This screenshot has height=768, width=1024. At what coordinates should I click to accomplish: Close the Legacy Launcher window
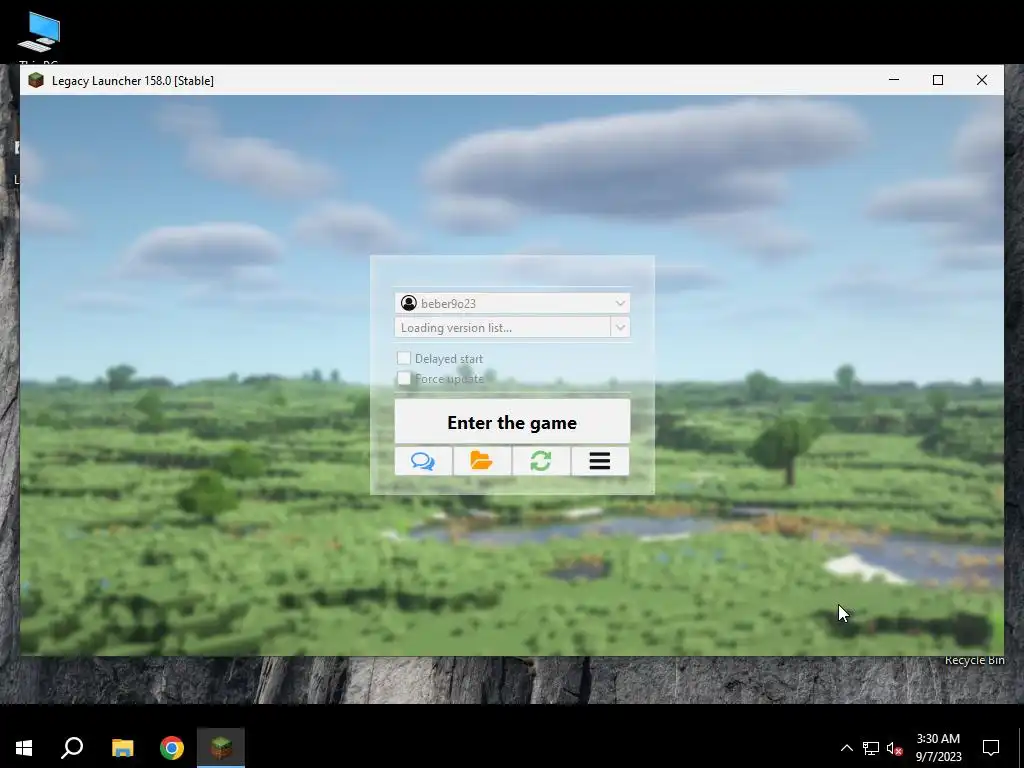[x=982, y=80]
